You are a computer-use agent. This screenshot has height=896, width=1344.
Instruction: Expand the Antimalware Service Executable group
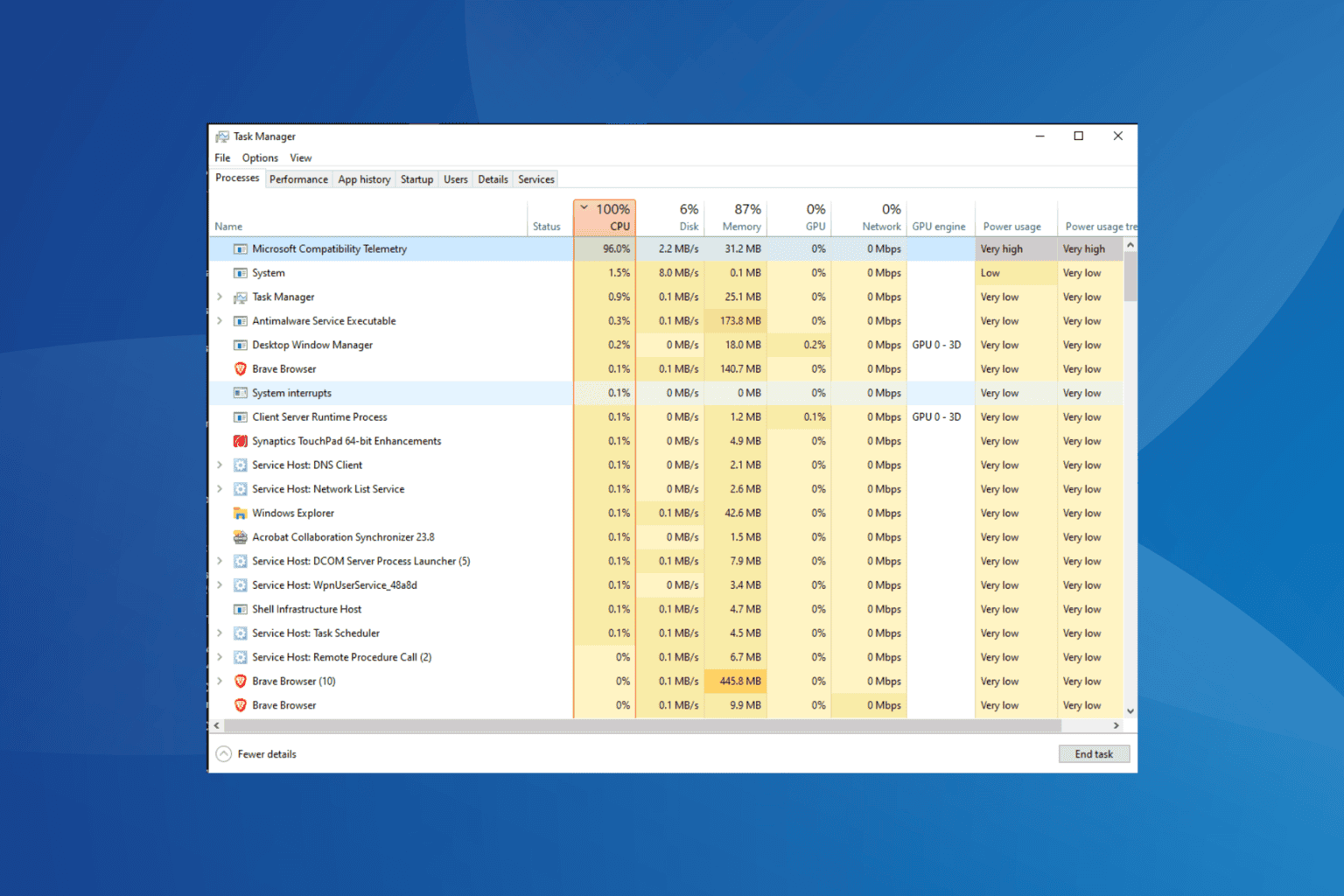(x=220, y=321)
